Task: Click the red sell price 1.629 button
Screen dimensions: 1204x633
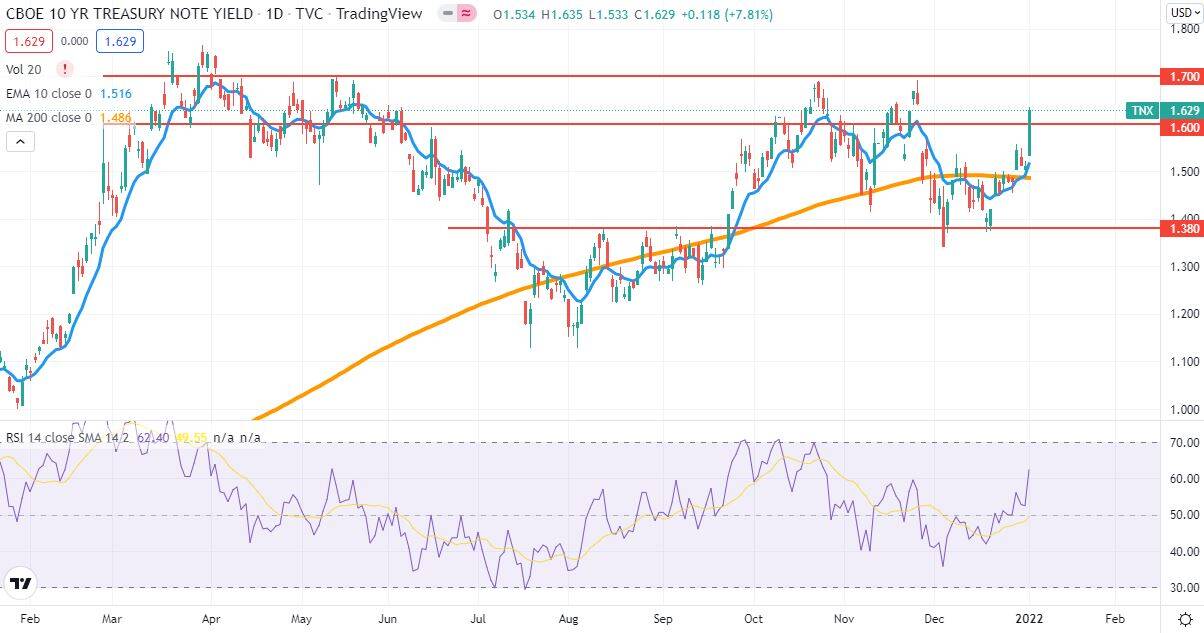Action: tap(29, 42)
